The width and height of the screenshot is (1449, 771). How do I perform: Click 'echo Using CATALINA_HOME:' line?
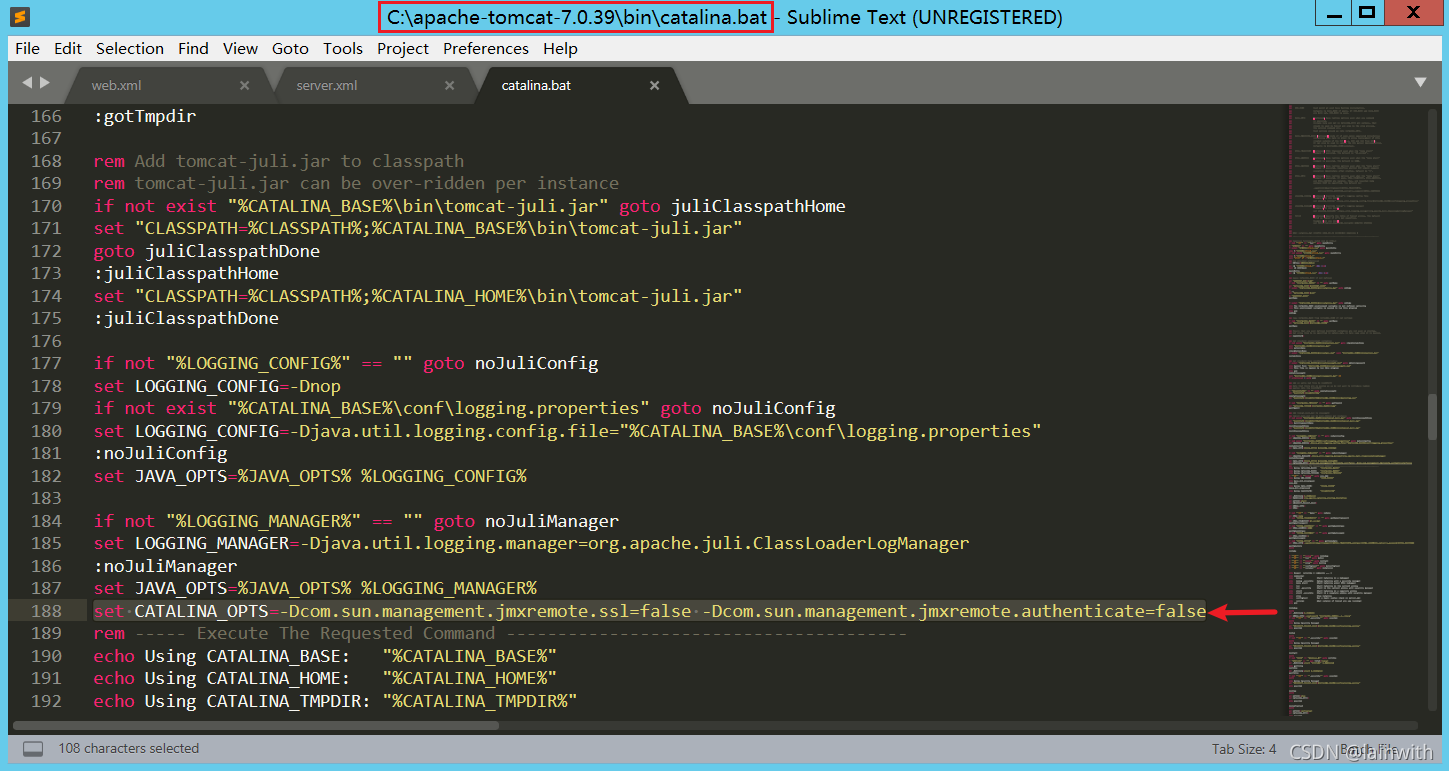325,678
